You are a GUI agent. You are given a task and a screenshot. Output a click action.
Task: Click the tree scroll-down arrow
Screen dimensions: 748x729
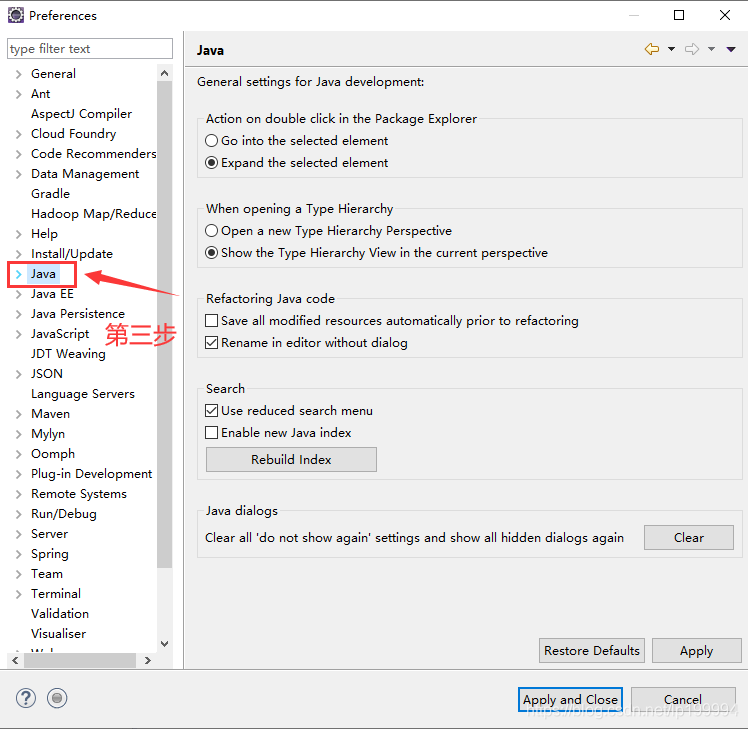[165, 644]
